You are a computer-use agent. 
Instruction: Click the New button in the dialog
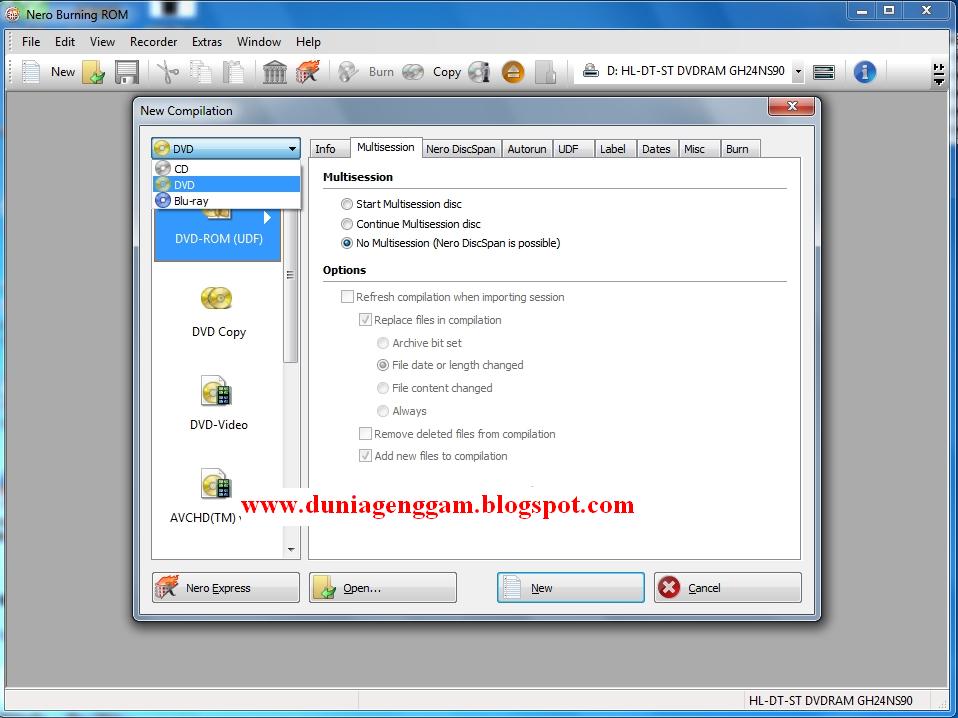(x=569, y=587)
